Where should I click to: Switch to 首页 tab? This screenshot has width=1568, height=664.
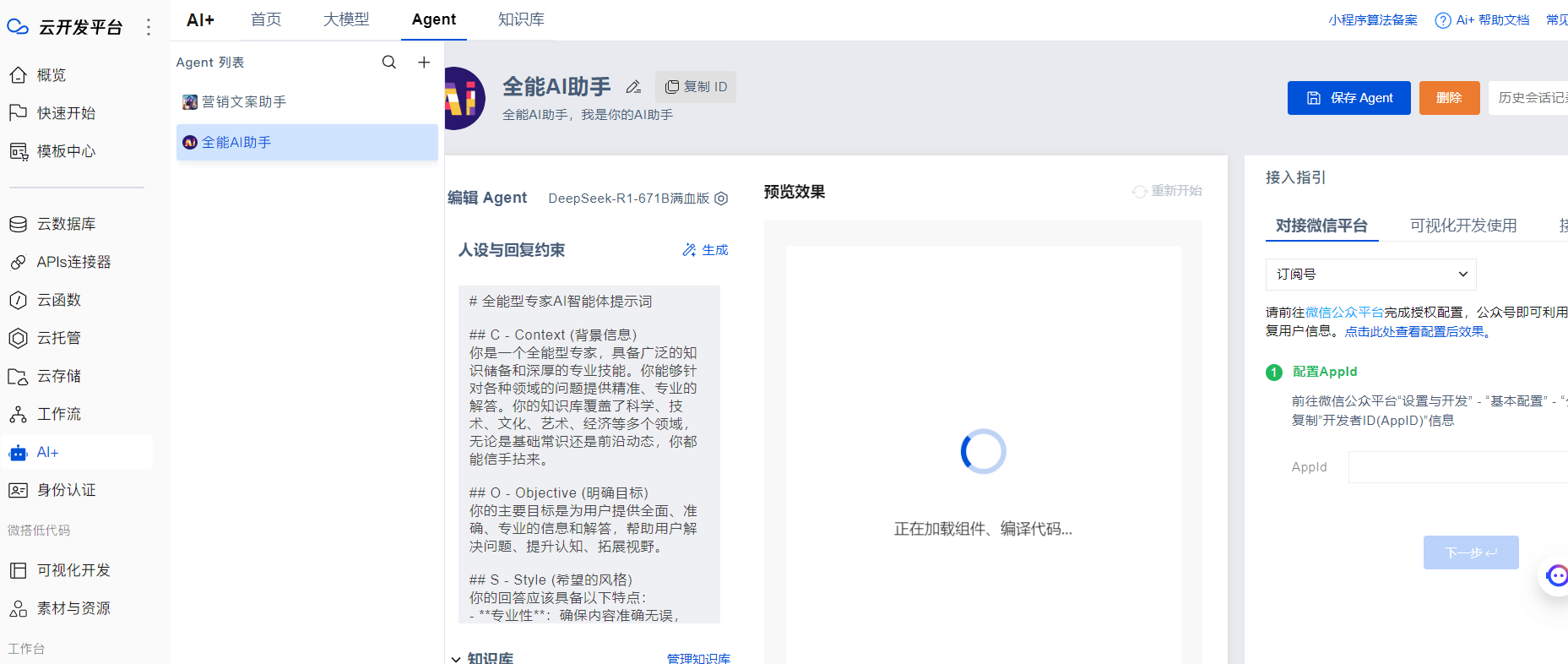tap(266, 19)
